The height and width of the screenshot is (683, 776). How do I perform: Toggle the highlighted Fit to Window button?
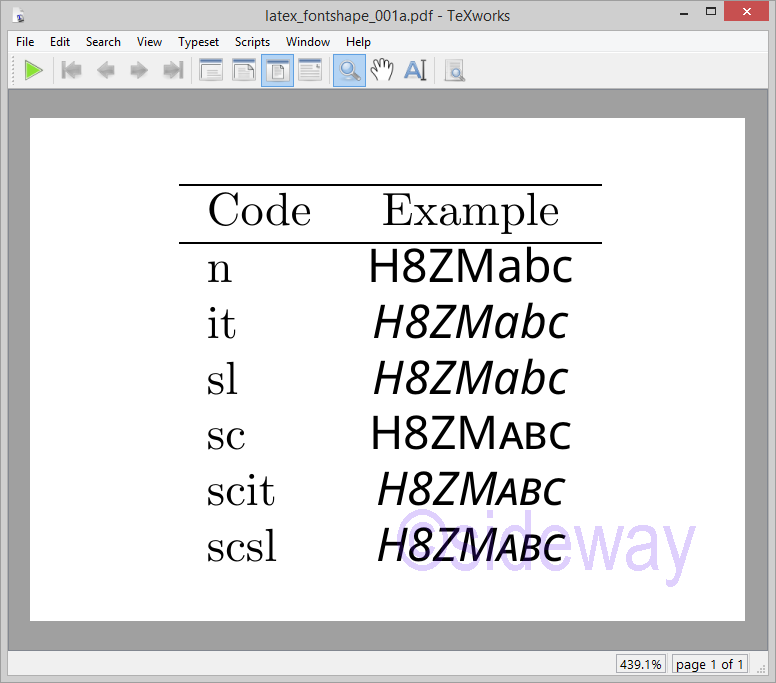point(277,70)
